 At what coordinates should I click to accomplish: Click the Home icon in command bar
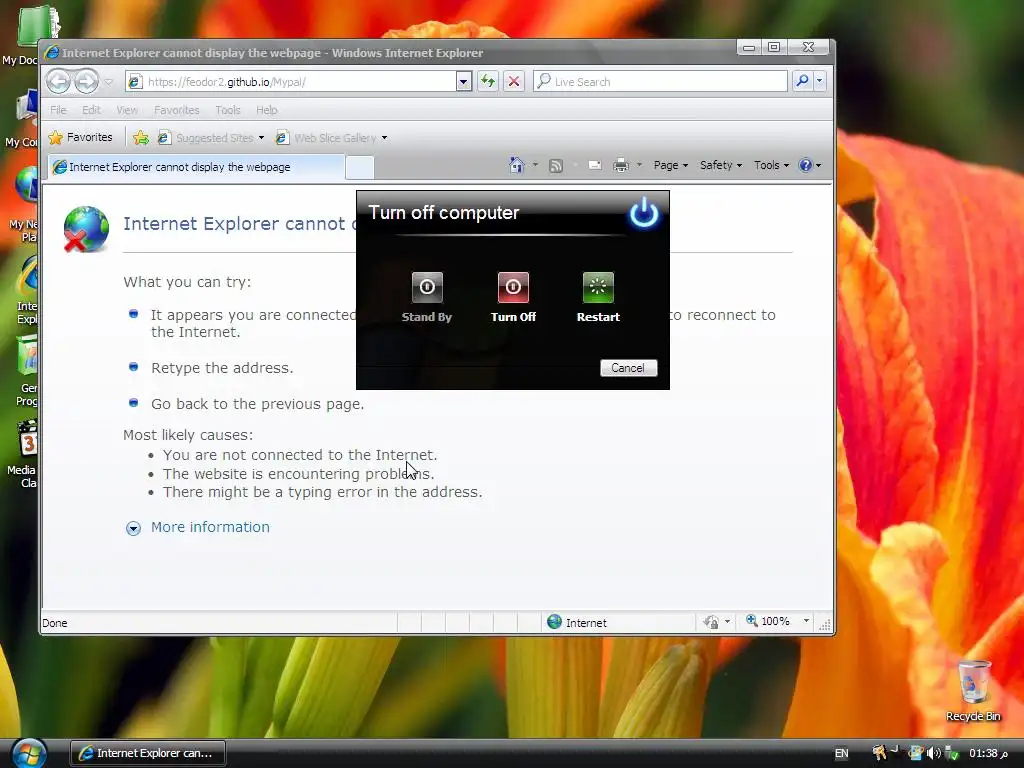tap(517, 165)
